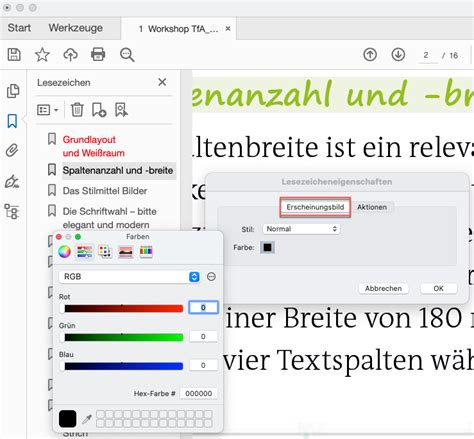
Task: Click the current black color preview swatch
Action: tap(68, 419)
